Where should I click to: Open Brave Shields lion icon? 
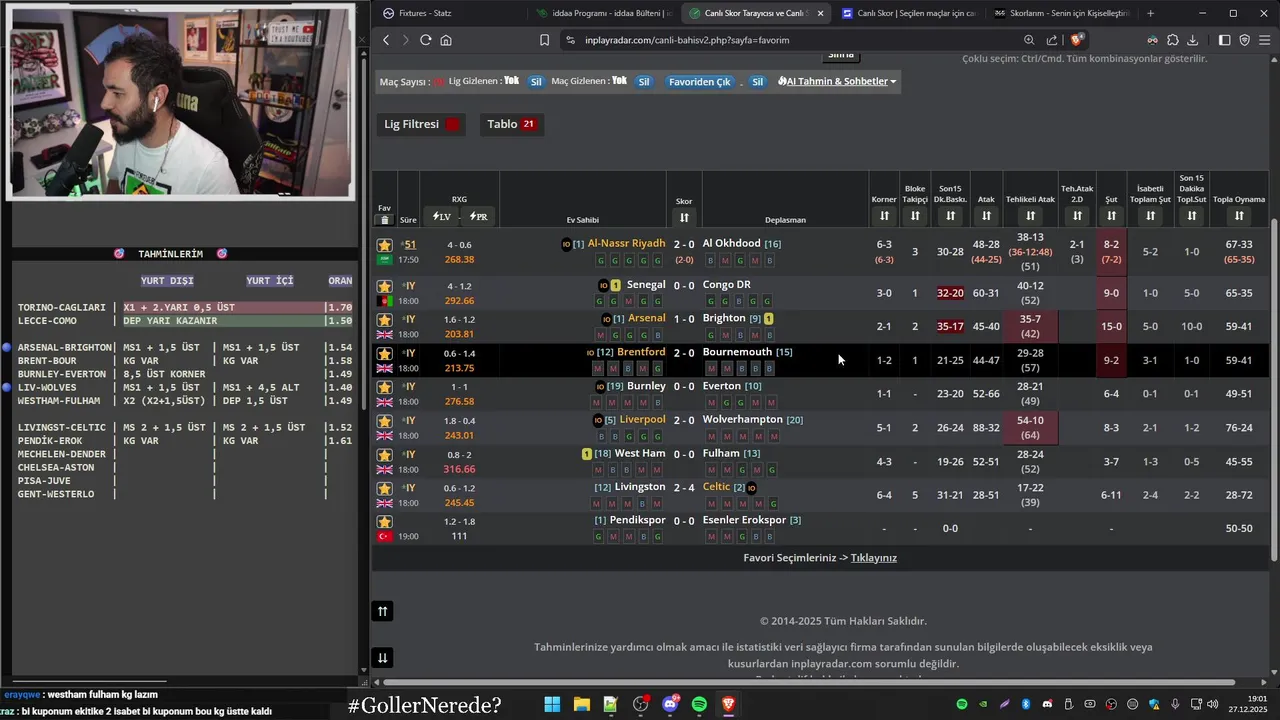[1077, 40]
